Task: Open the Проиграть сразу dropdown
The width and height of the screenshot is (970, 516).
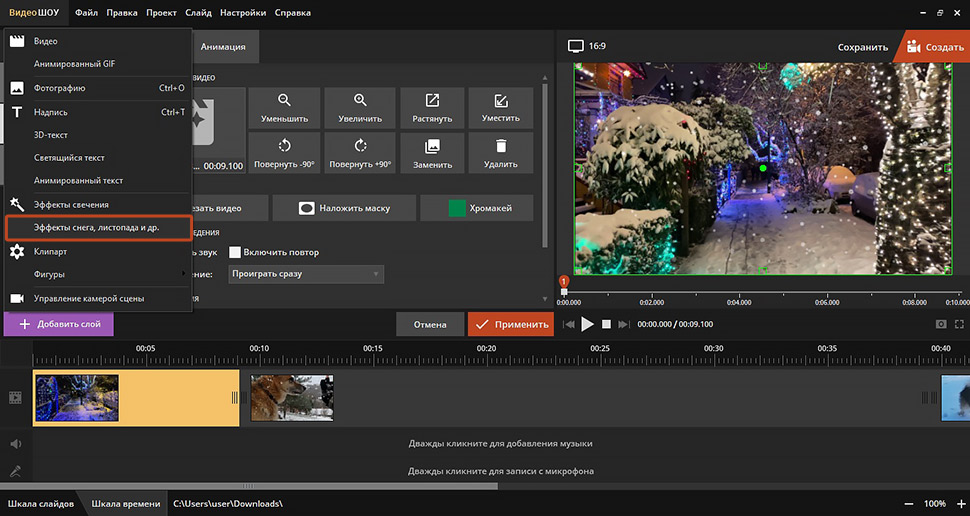Action: 306,274
